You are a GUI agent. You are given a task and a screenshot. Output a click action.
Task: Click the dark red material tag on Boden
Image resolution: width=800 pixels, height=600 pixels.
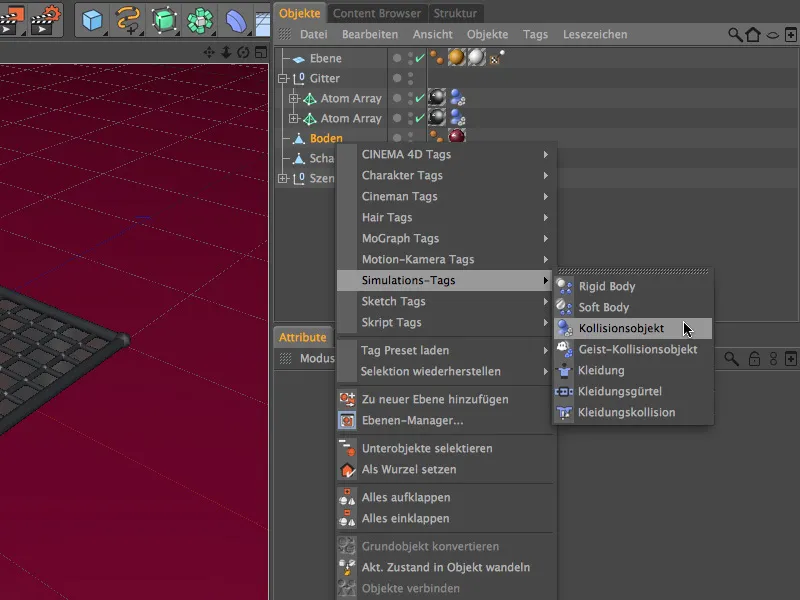coord(457,136)
